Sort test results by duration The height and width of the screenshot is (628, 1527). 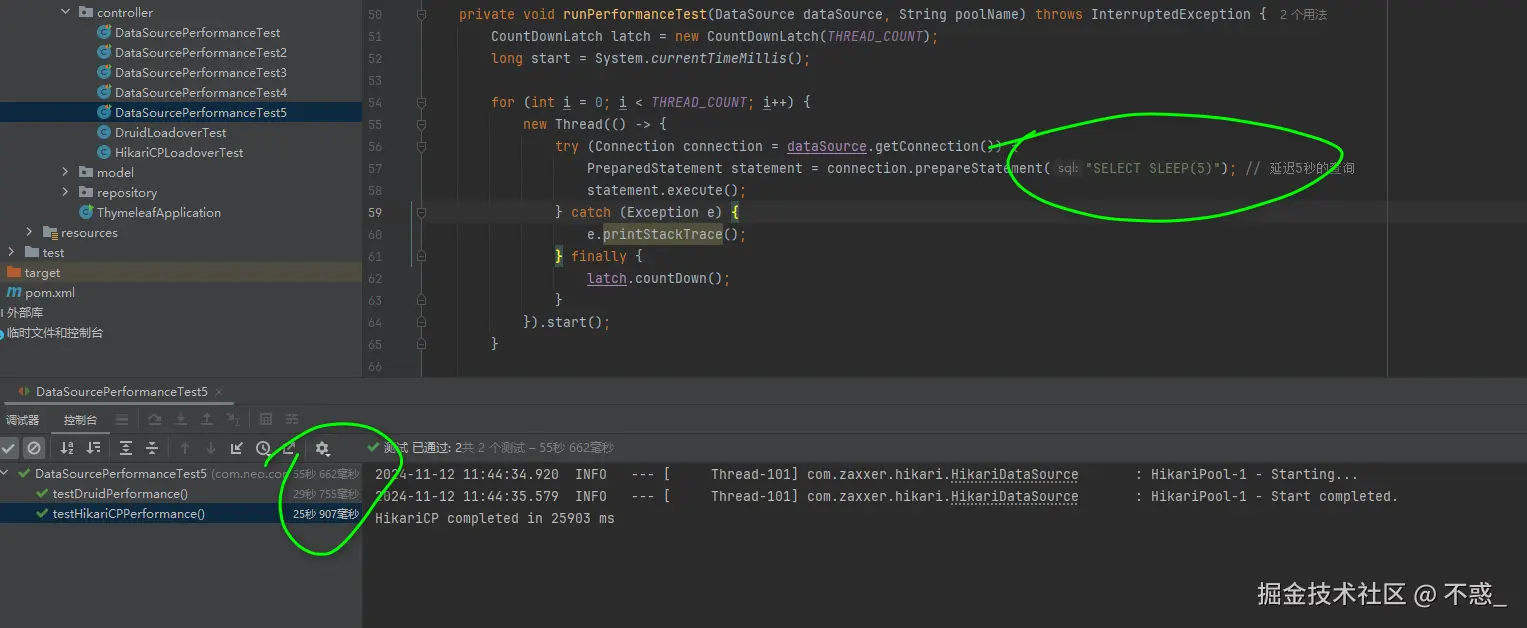click(93, 448)
